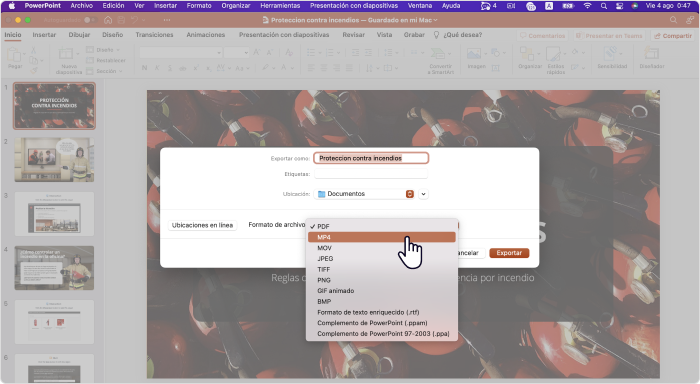Click the Nuevo diapositiva icon
Screen dimensions: 700x384
point(66,54)
